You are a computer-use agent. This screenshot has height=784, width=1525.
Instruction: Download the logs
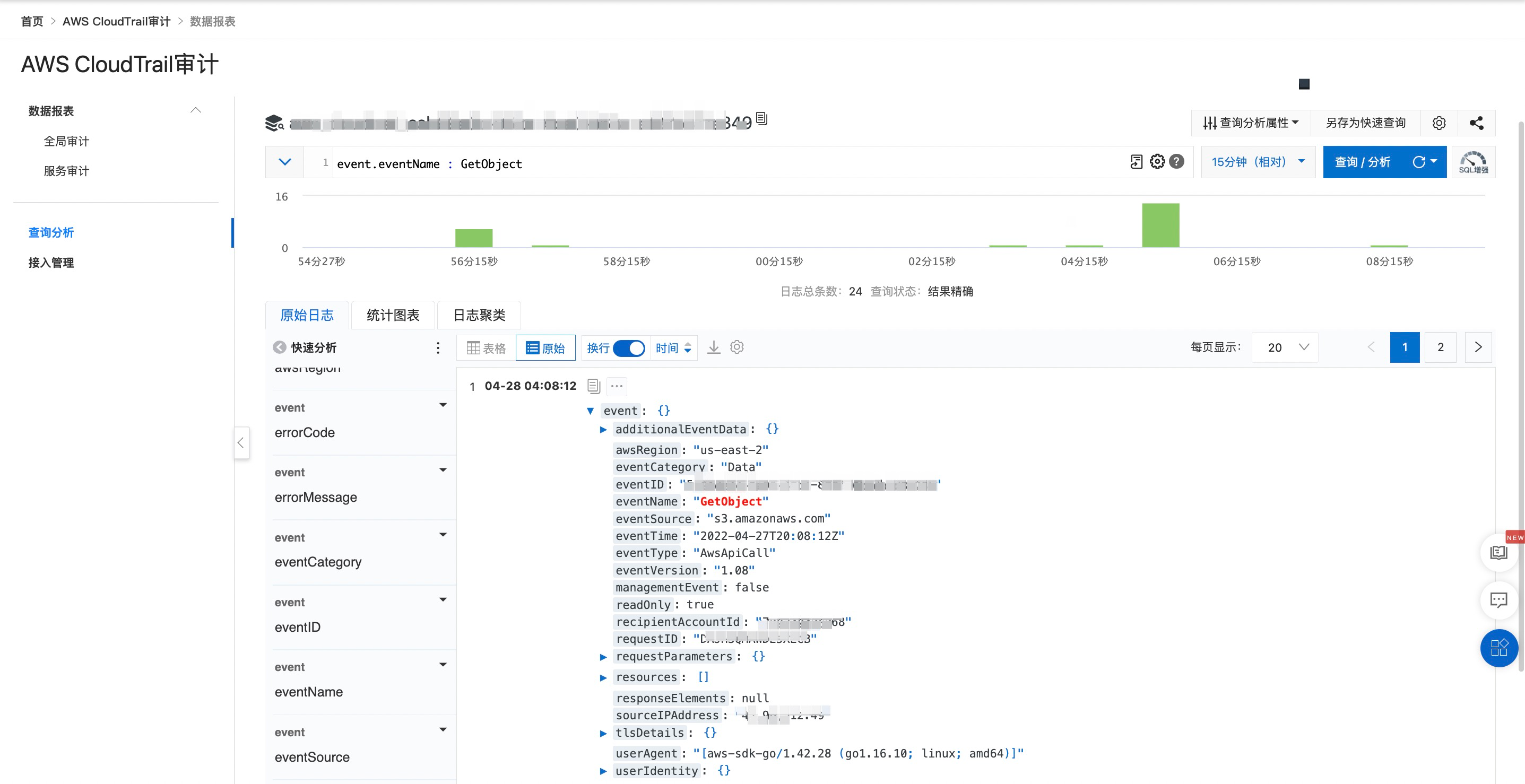pyautogui.click(x=714, y=347)
